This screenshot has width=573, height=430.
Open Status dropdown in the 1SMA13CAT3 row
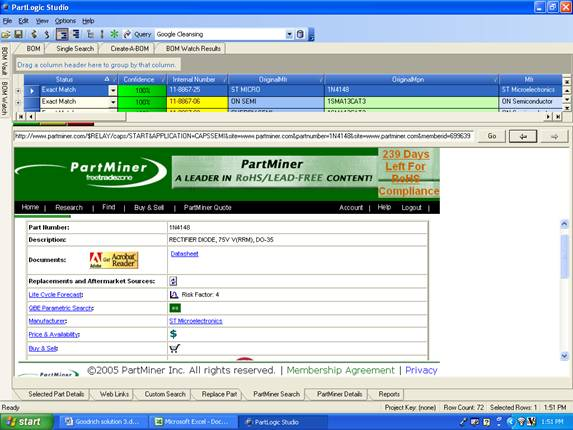113,102
